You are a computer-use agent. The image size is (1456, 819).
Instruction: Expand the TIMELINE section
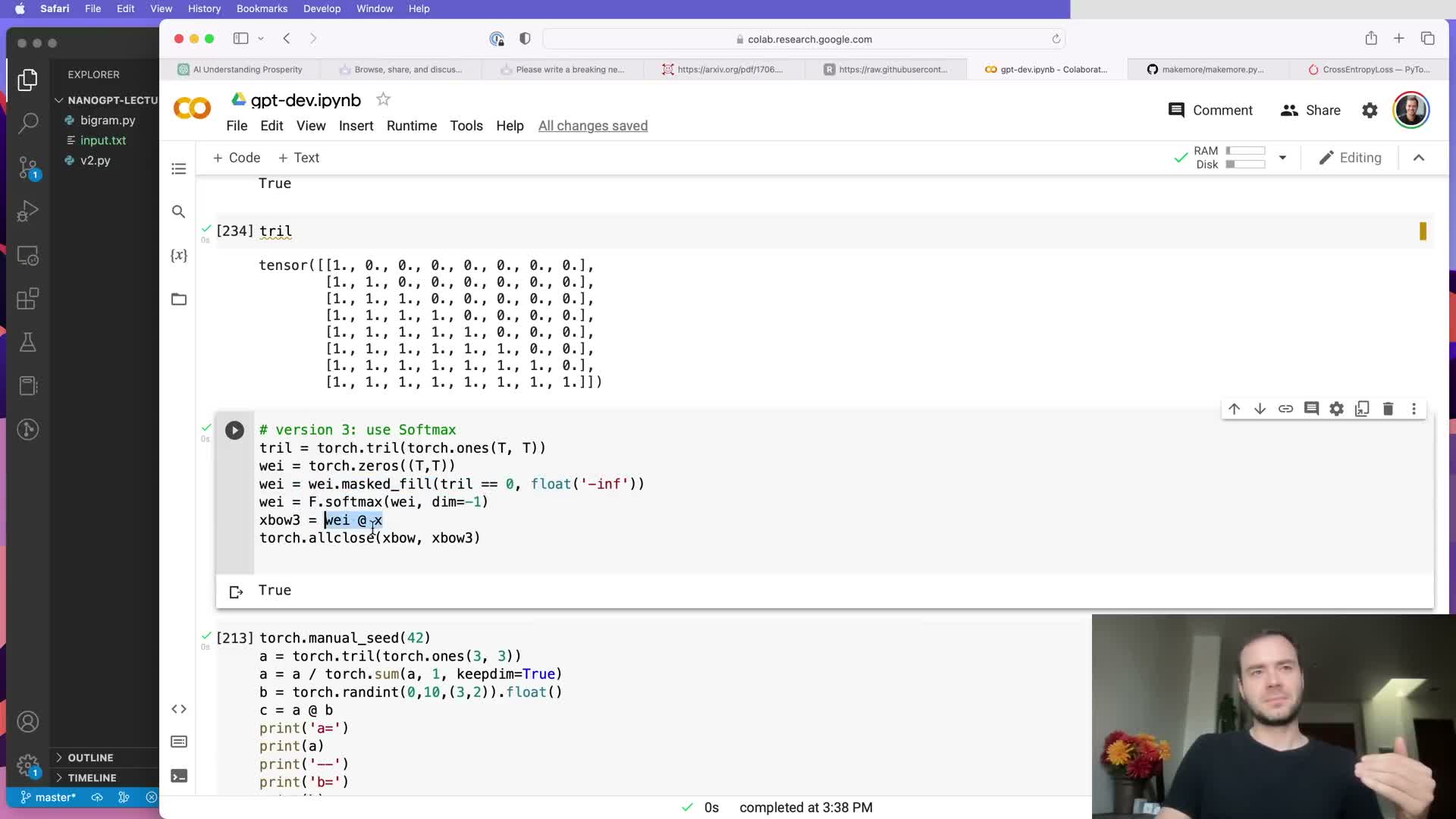coord(92,777)
